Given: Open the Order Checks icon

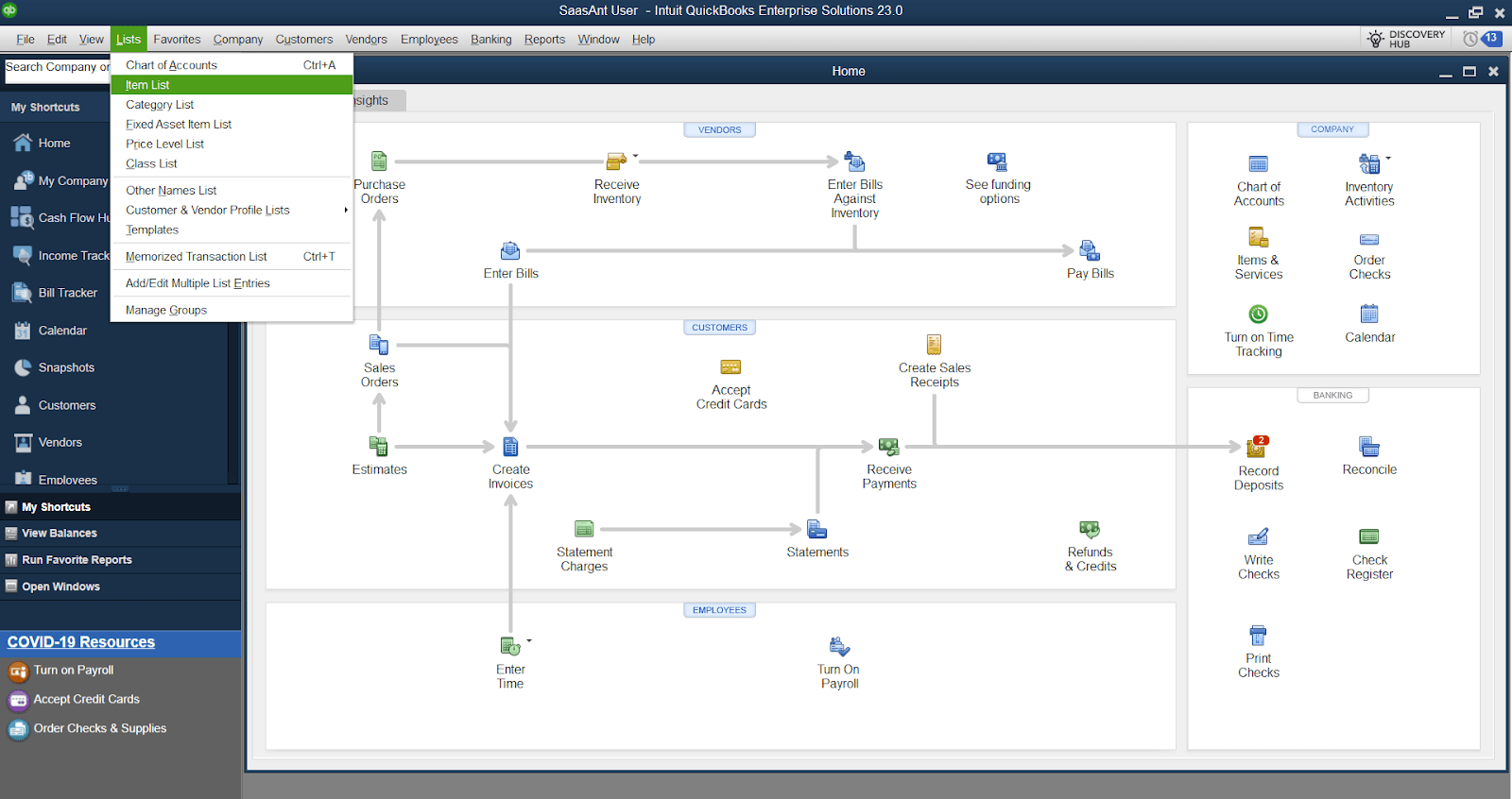Looking at the screenshot, I should pyautogui.click(x=1368, y=240).
